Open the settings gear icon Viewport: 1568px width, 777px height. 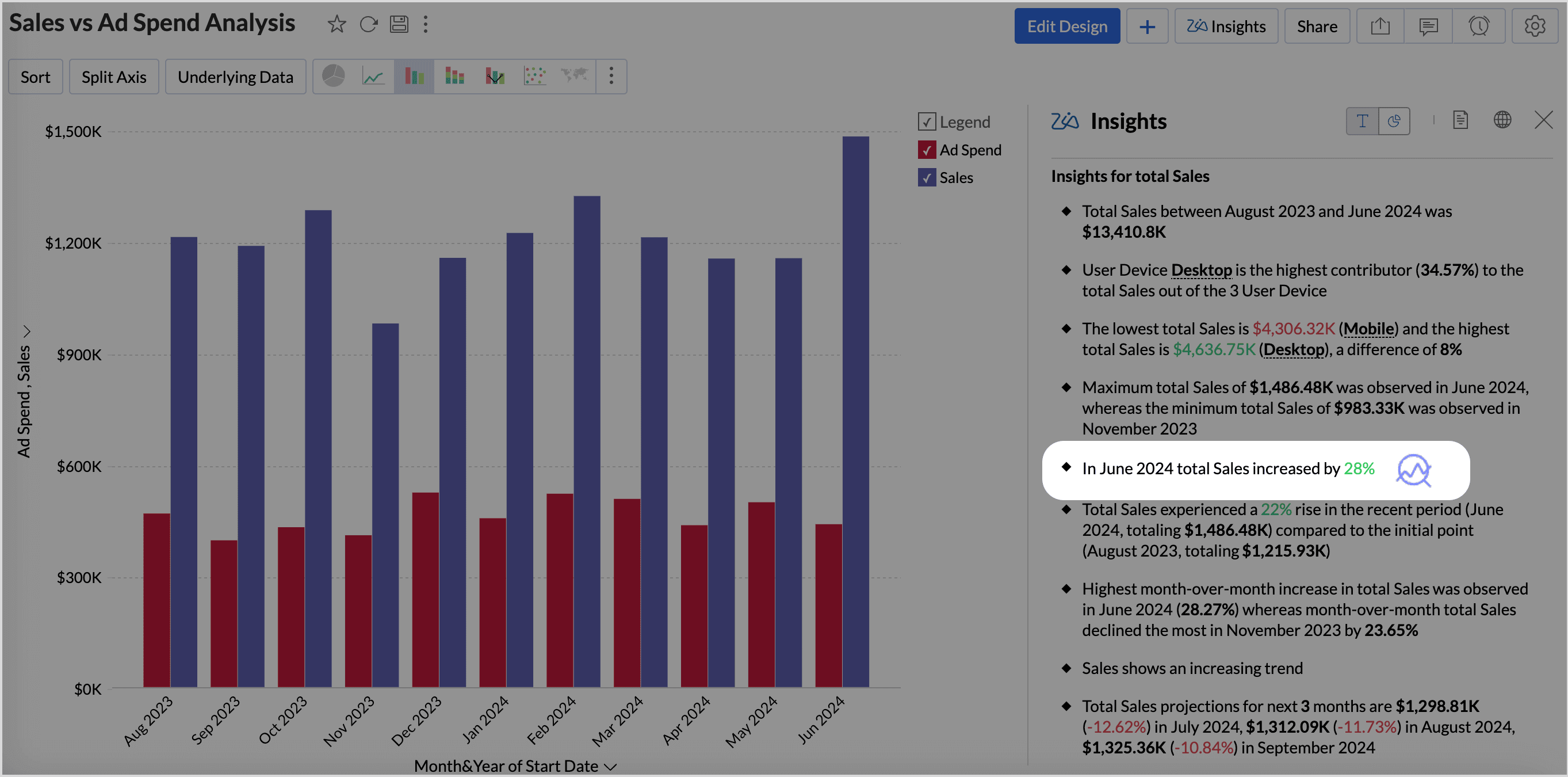[x=1535, y=26]
